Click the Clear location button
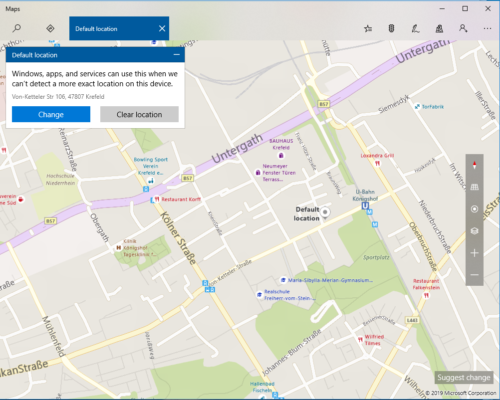The width and height of the screenshot is (500, 400). click(x=139, y=114)
